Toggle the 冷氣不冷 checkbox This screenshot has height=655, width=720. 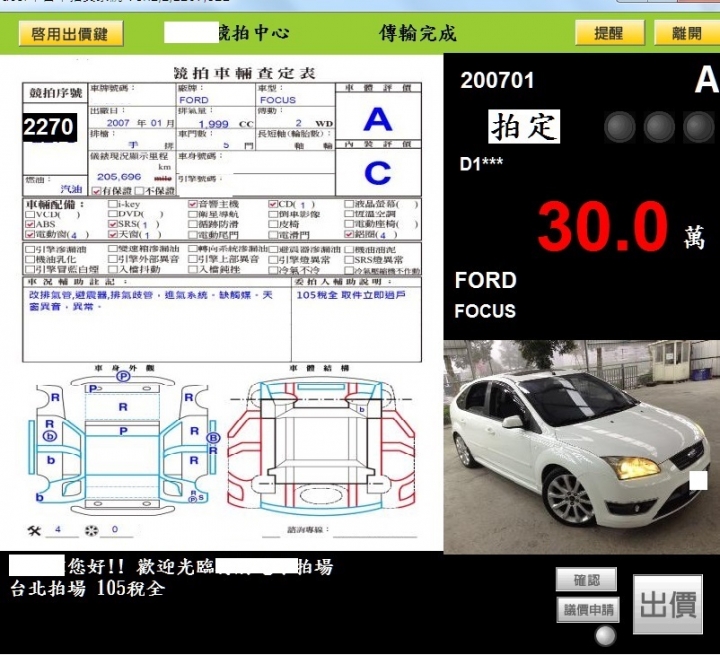tap(273, 270)
